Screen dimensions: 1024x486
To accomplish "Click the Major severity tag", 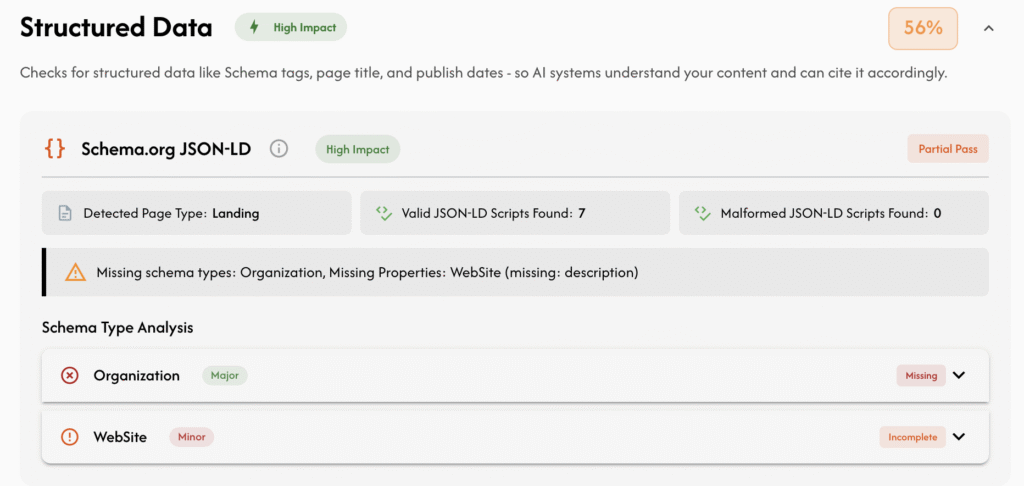I will pyautogui.click(x=225, y=376).
